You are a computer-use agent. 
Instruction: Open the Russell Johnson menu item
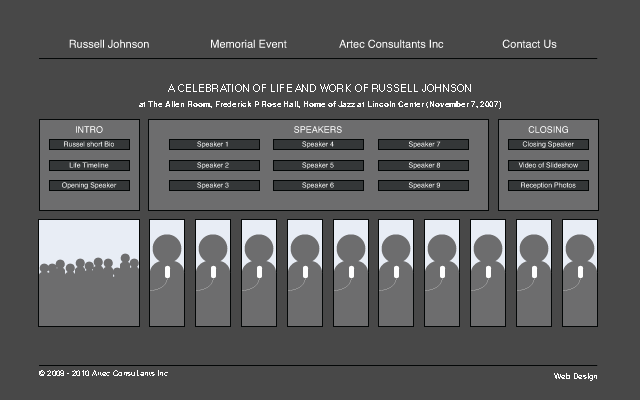click(x=109, y=44)
